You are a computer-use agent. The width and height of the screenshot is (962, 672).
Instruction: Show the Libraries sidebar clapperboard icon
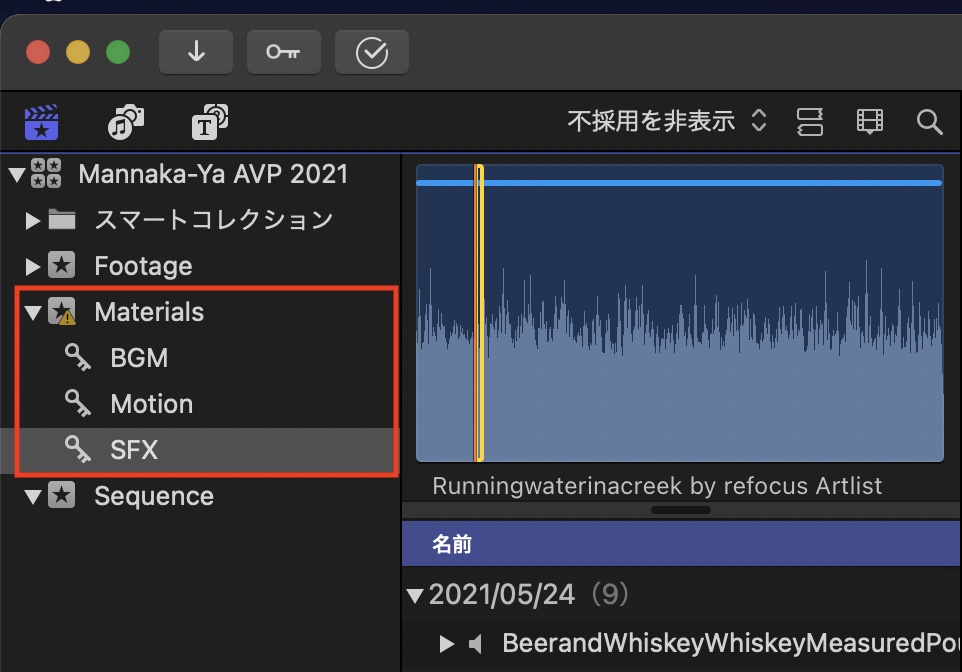(x=42, y=123)
